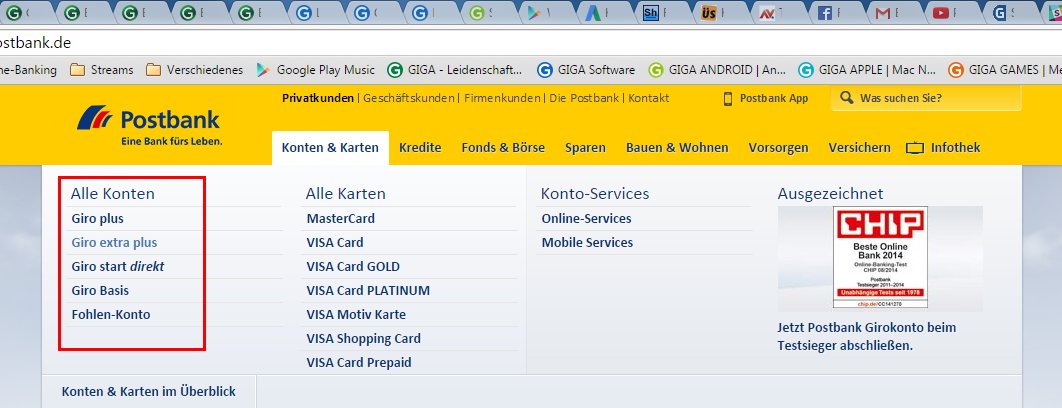The width and height of the screenshot is (1062, 408).
Task: Click the browser address bar
Action: pyautogui.click(x=531, y=42)
